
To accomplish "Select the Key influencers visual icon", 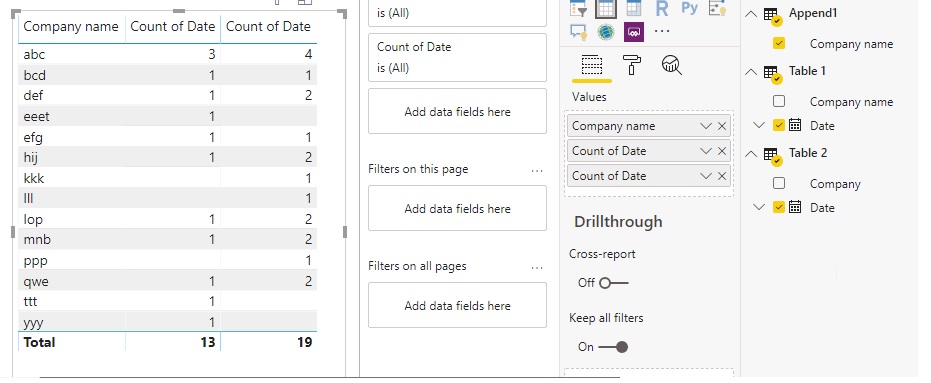I will point(717,8).
